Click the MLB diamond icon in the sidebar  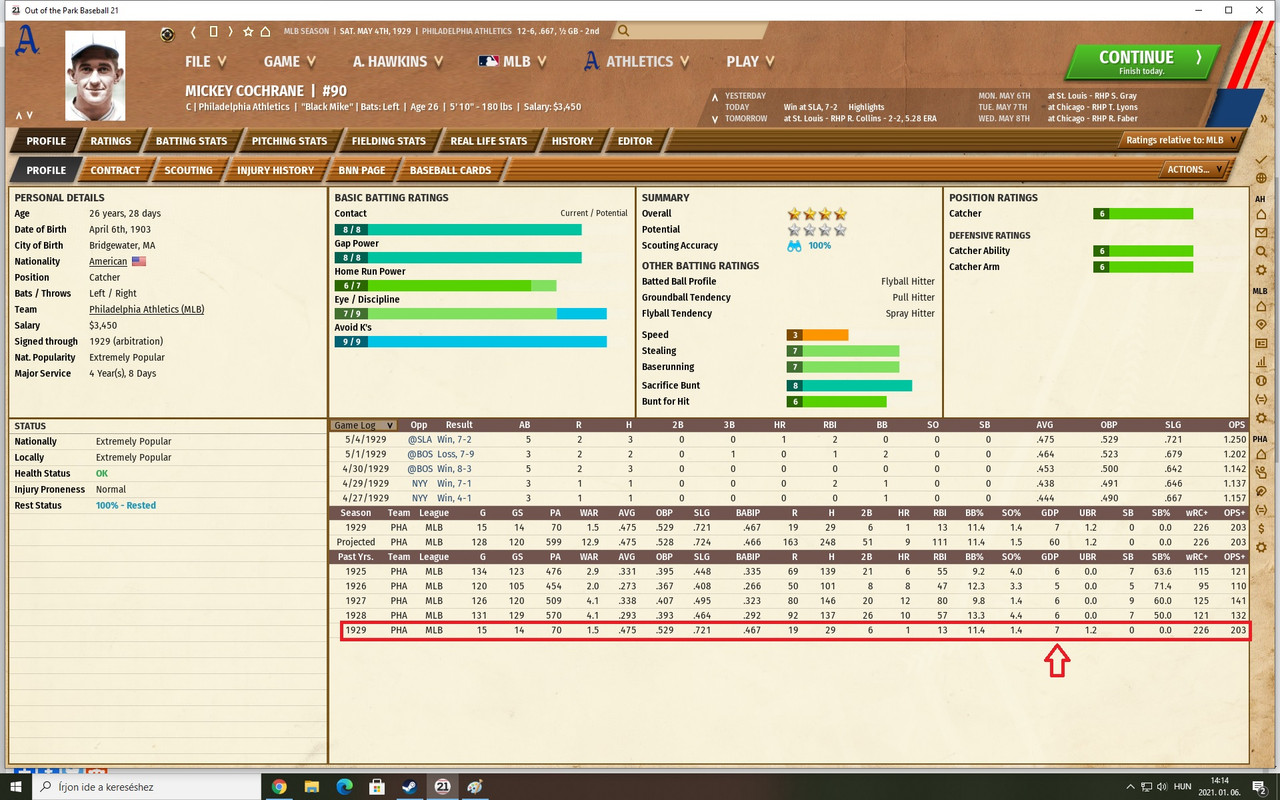coord(1262,325)
